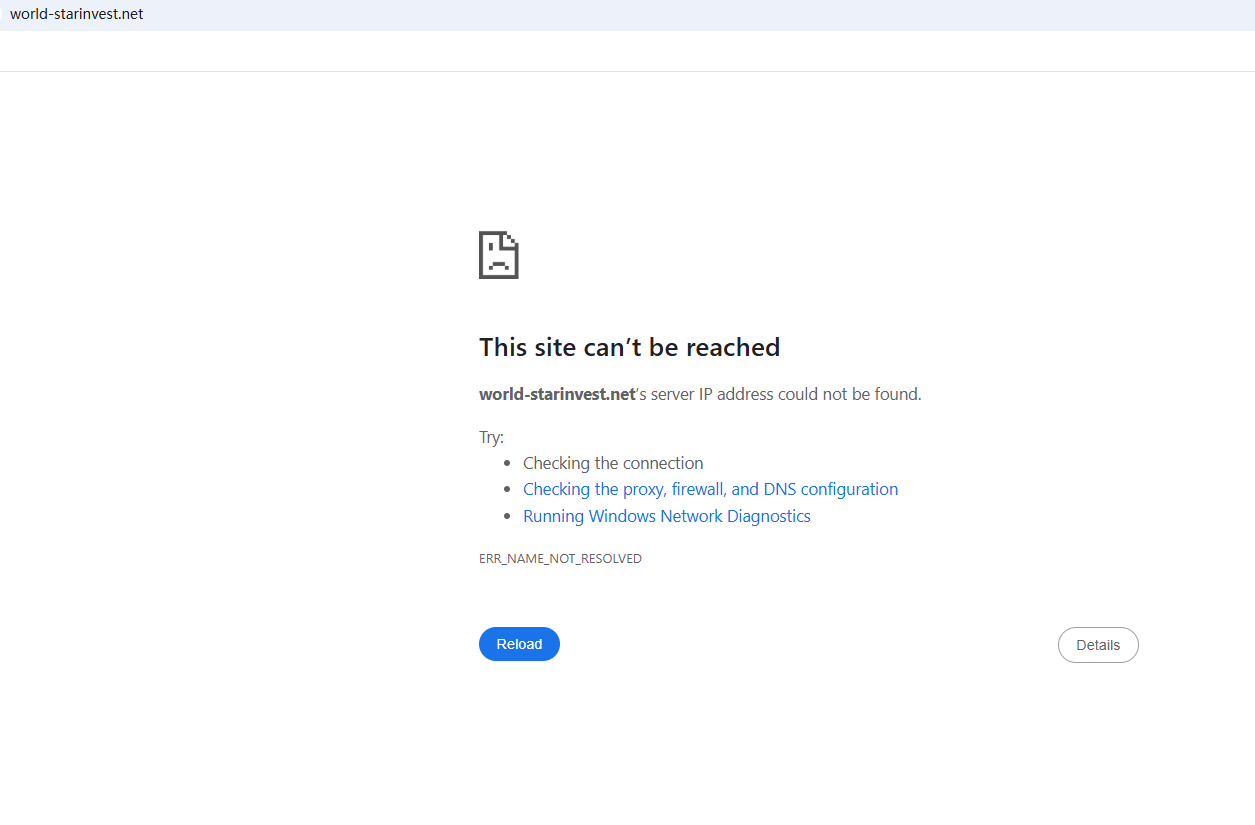Select the "This site can't be reached" heading
The width and height of the screenshot is (1255, 825).
629,347
